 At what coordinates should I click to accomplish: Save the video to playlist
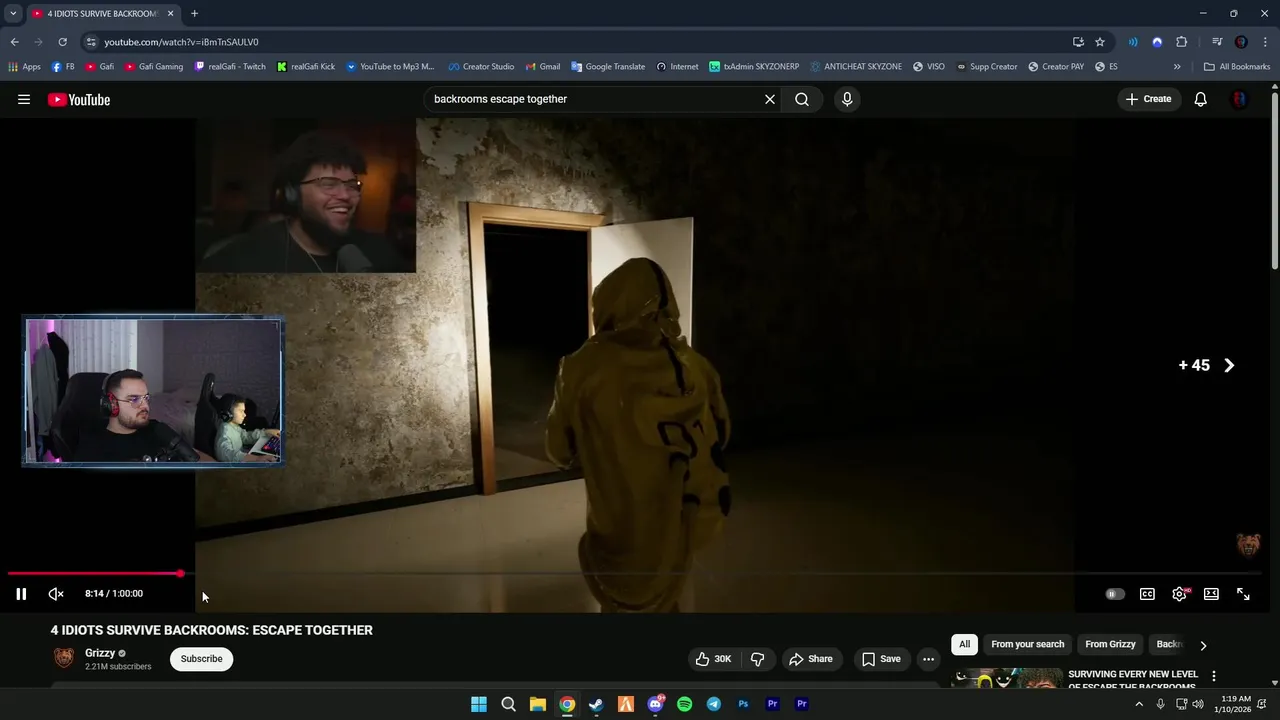[x=881, y=659]
